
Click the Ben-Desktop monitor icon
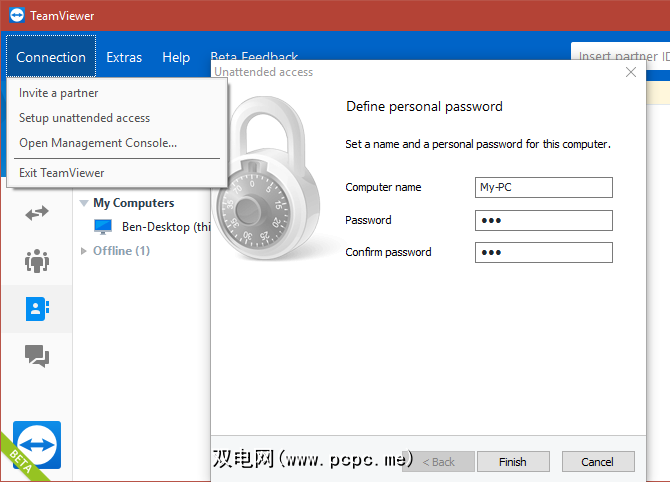click(104, 227)
